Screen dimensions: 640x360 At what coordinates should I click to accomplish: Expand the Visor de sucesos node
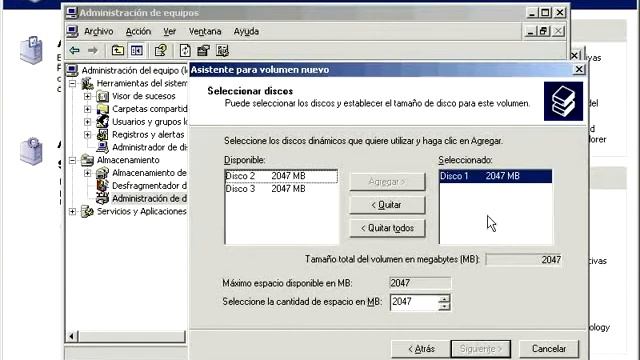coord(87,96)
